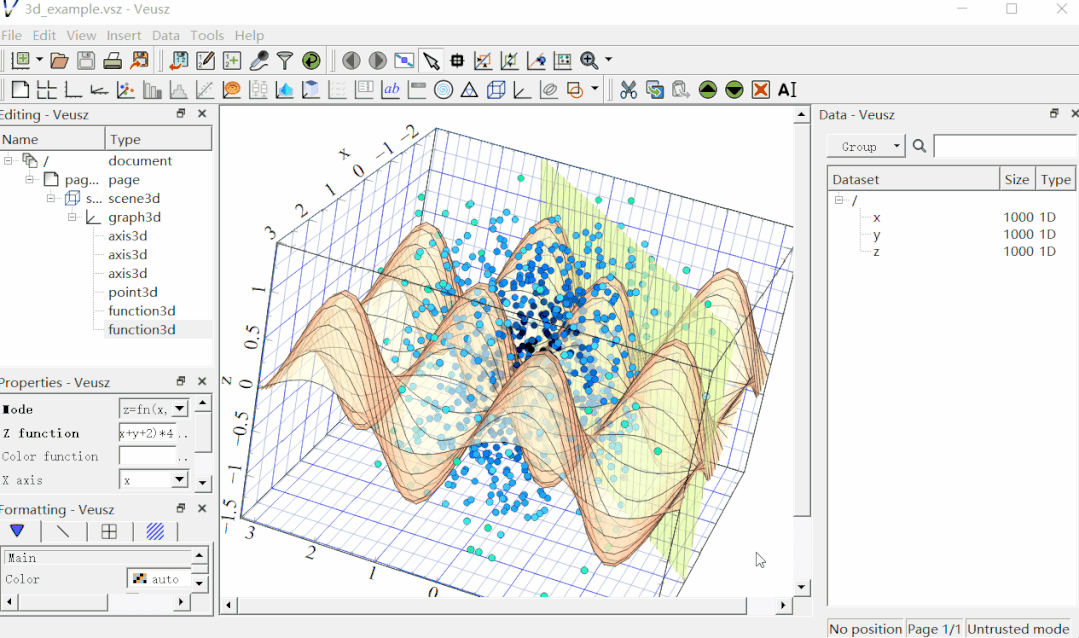This screenshot has width=1079, height=638.
Task: Click the Print document icon
Action: coord(113,61)
